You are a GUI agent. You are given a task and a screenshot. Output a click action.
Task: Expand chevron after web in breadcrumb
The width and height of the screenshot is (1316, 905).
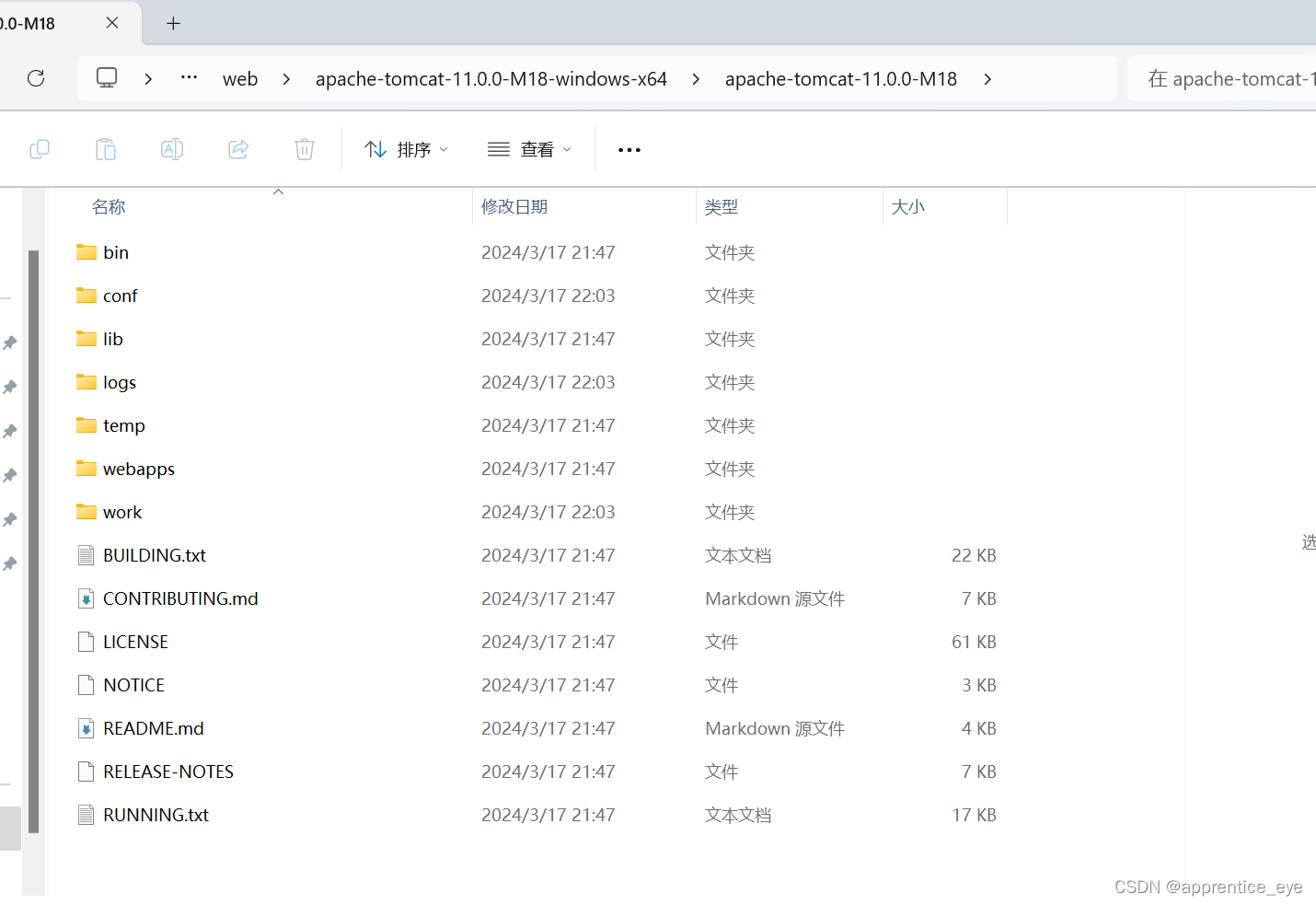pyautogui.click(x=286, y=79)
